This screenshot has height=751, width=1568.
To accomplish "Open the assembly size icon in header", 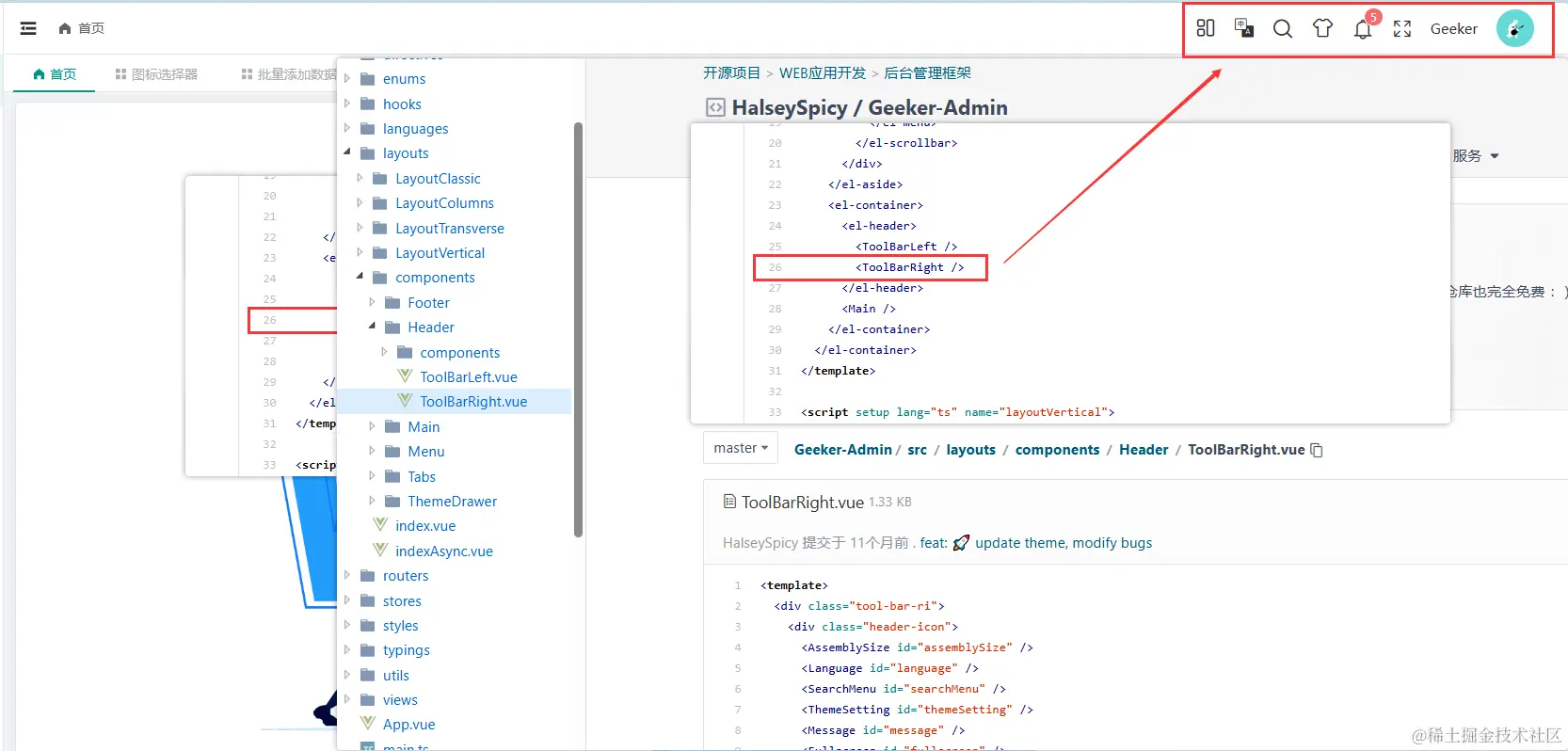I will (1205, 28).
